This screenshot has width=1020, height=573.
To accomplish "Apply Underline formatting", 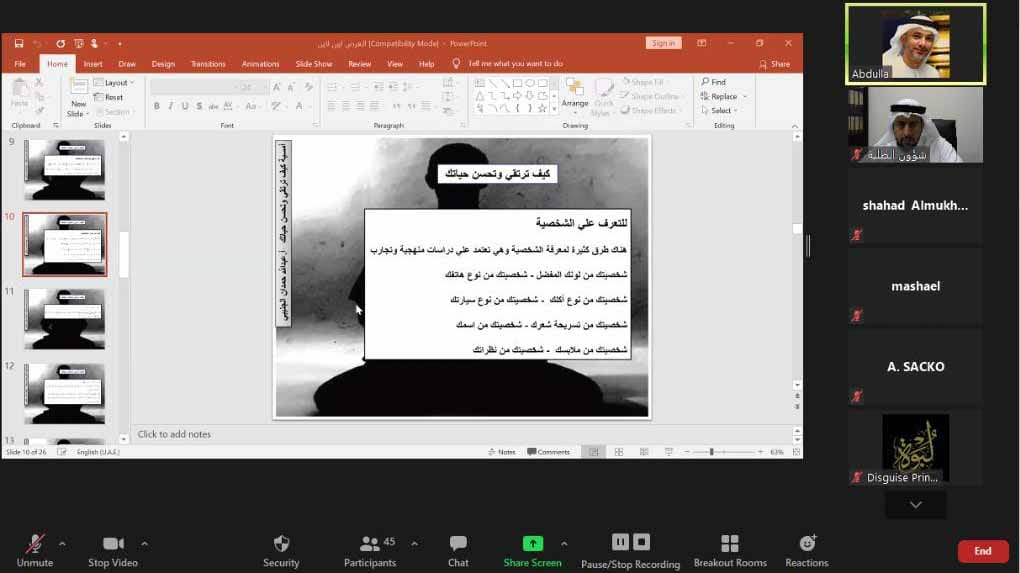I will tap(185, 106).
